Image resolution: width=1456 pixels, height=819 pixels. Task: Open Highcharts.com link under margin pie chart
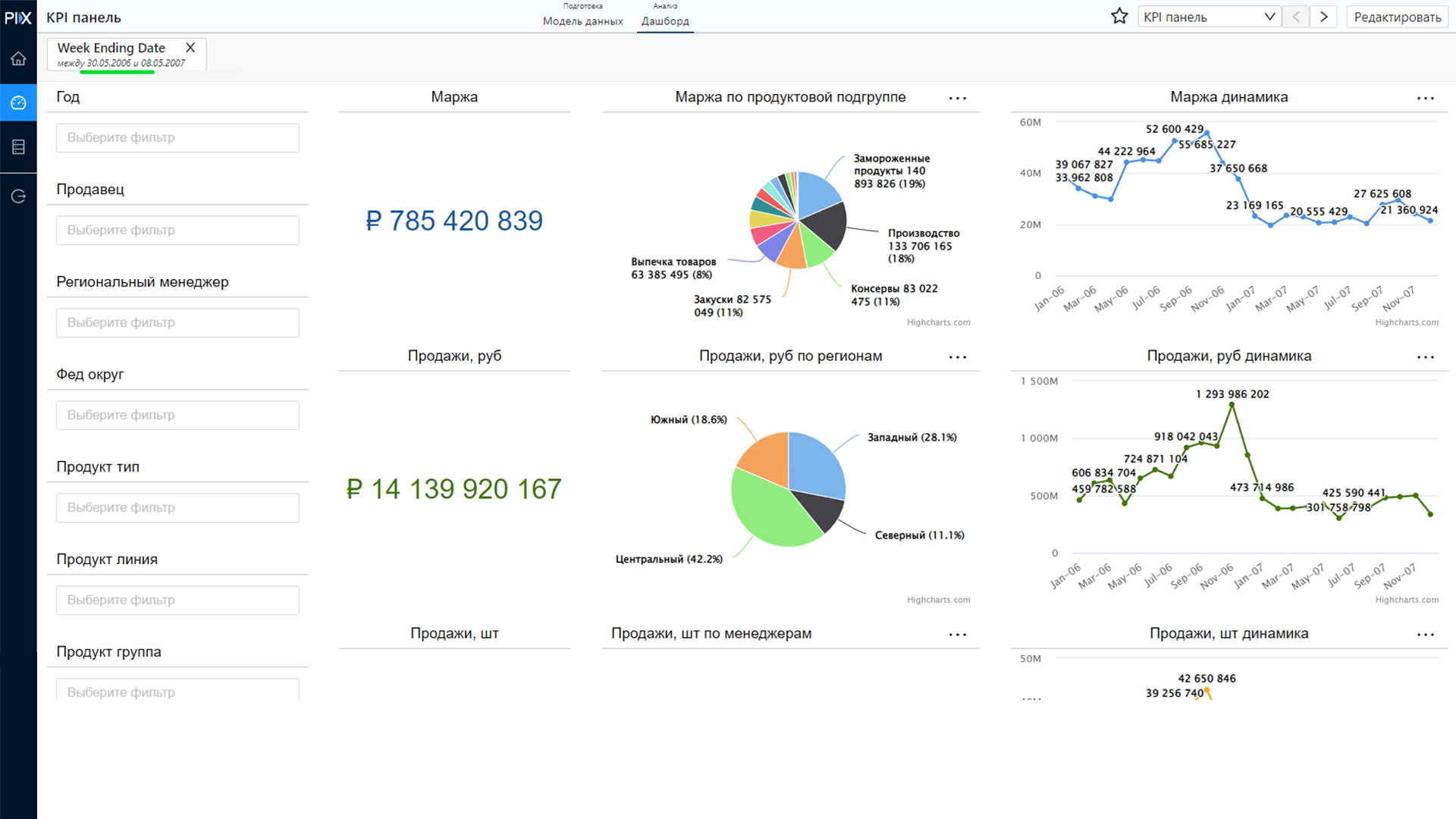pyautogui.click(x=938, y=322)
